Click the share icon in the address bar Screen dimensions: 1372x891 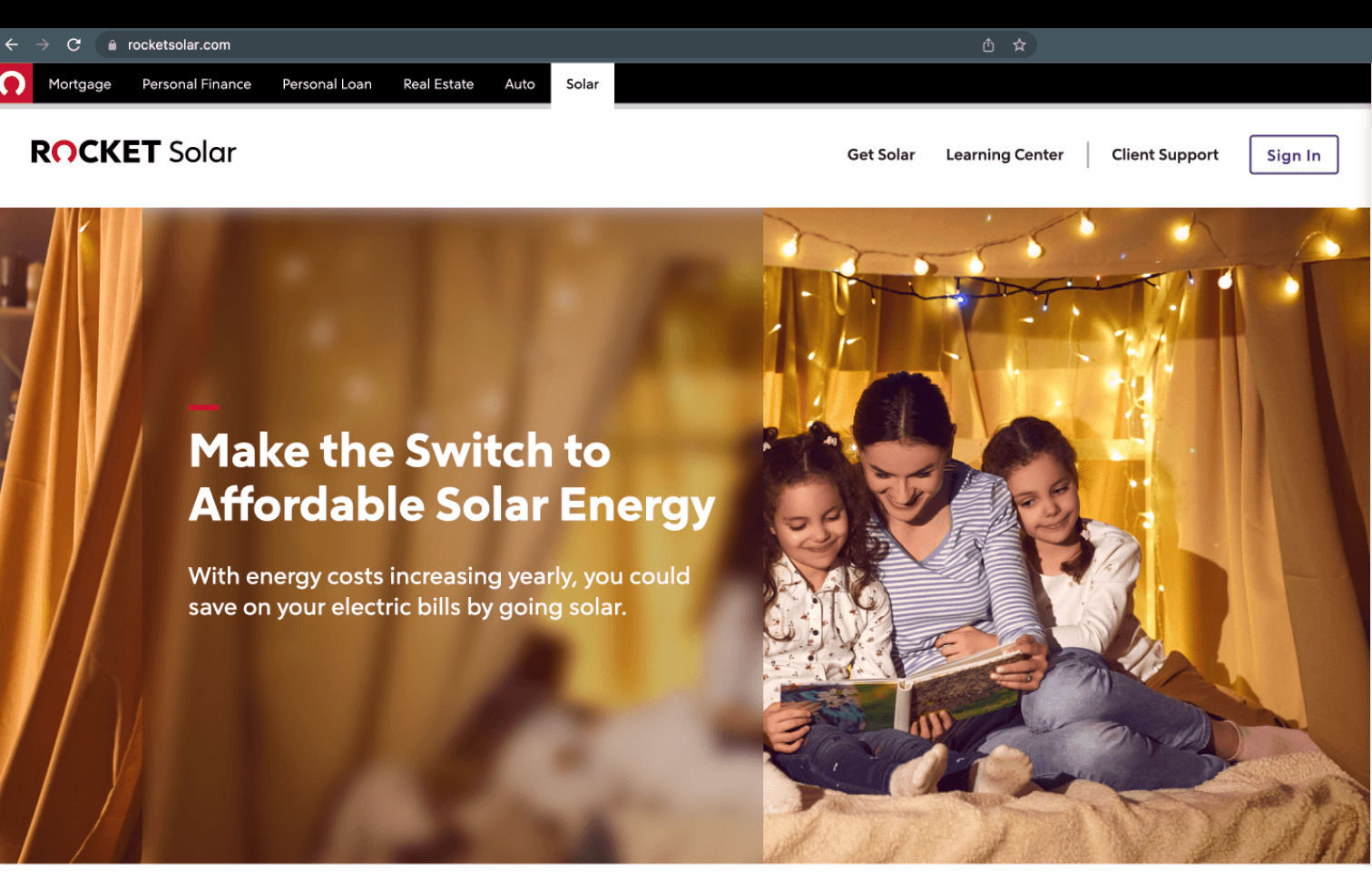point(988,44)
